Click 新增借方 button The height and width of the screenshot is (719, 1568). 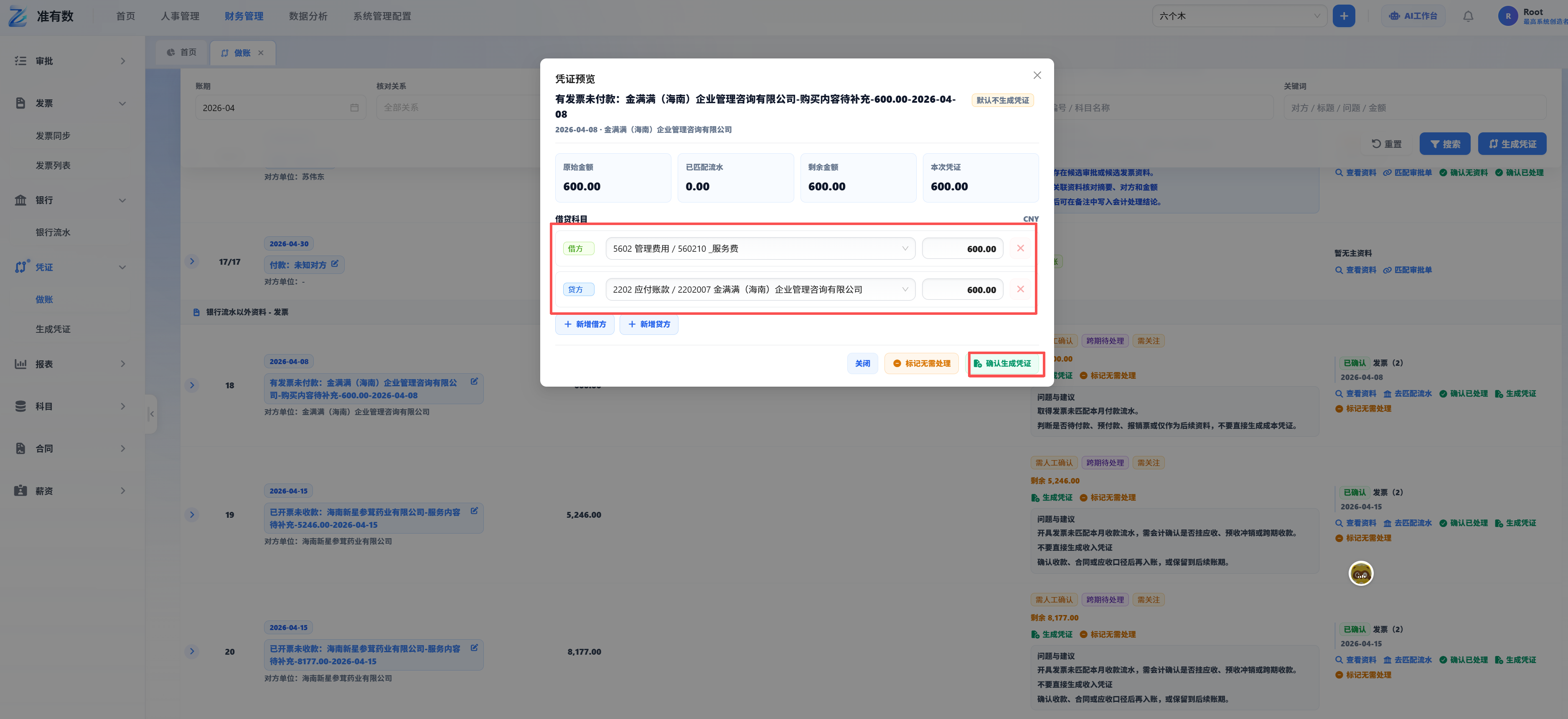[x=585, y=324]
